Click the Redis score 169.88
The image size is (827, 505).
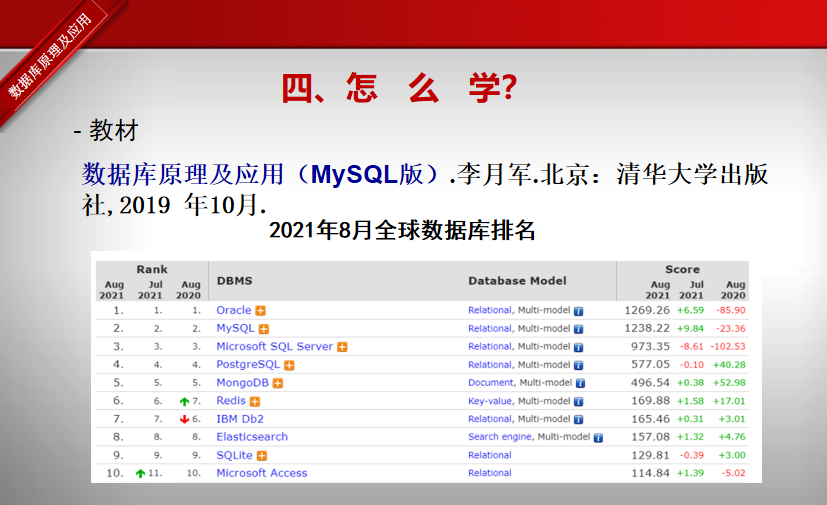pyautogui.click(x=650, y=401)
